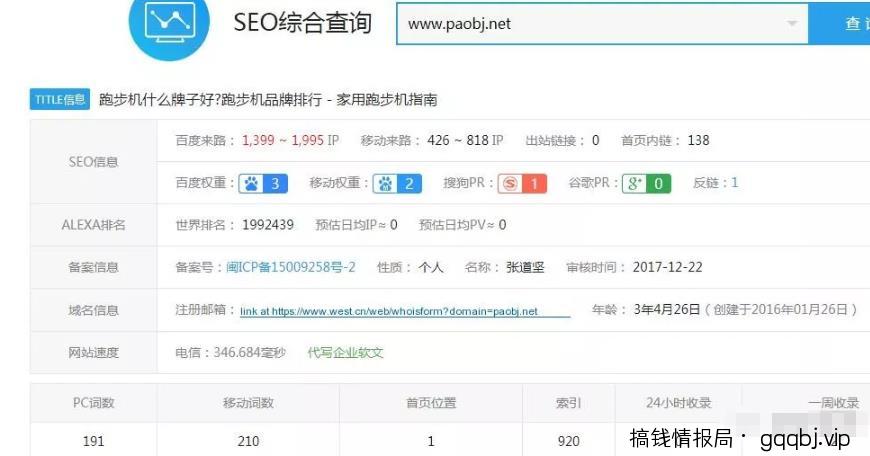Click the SEO综合查询 heading text
Screen dimensions: 870x456
[x=303, y=23]
